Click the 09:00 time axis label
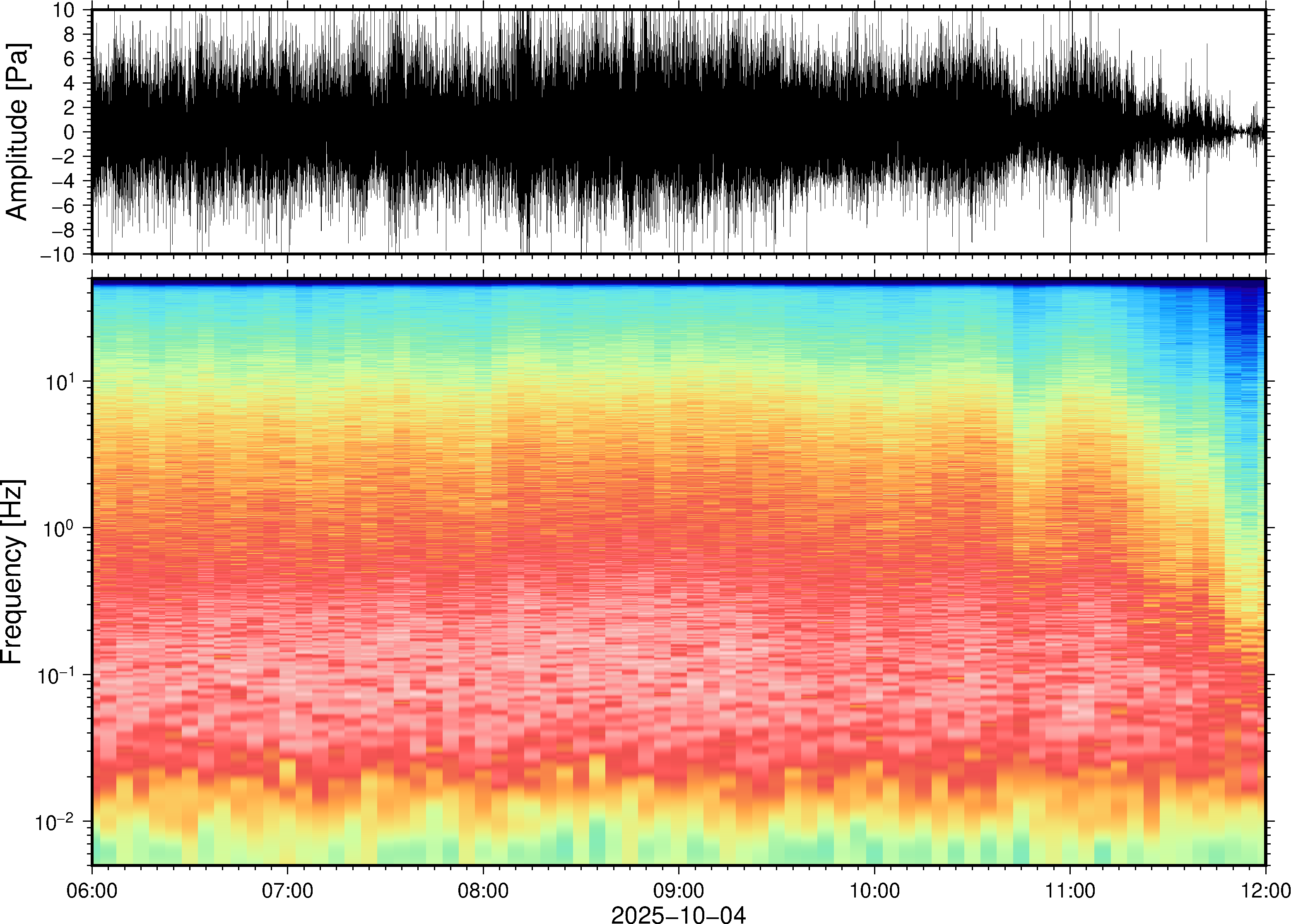The image size is (1291, 924). (678, 890)
